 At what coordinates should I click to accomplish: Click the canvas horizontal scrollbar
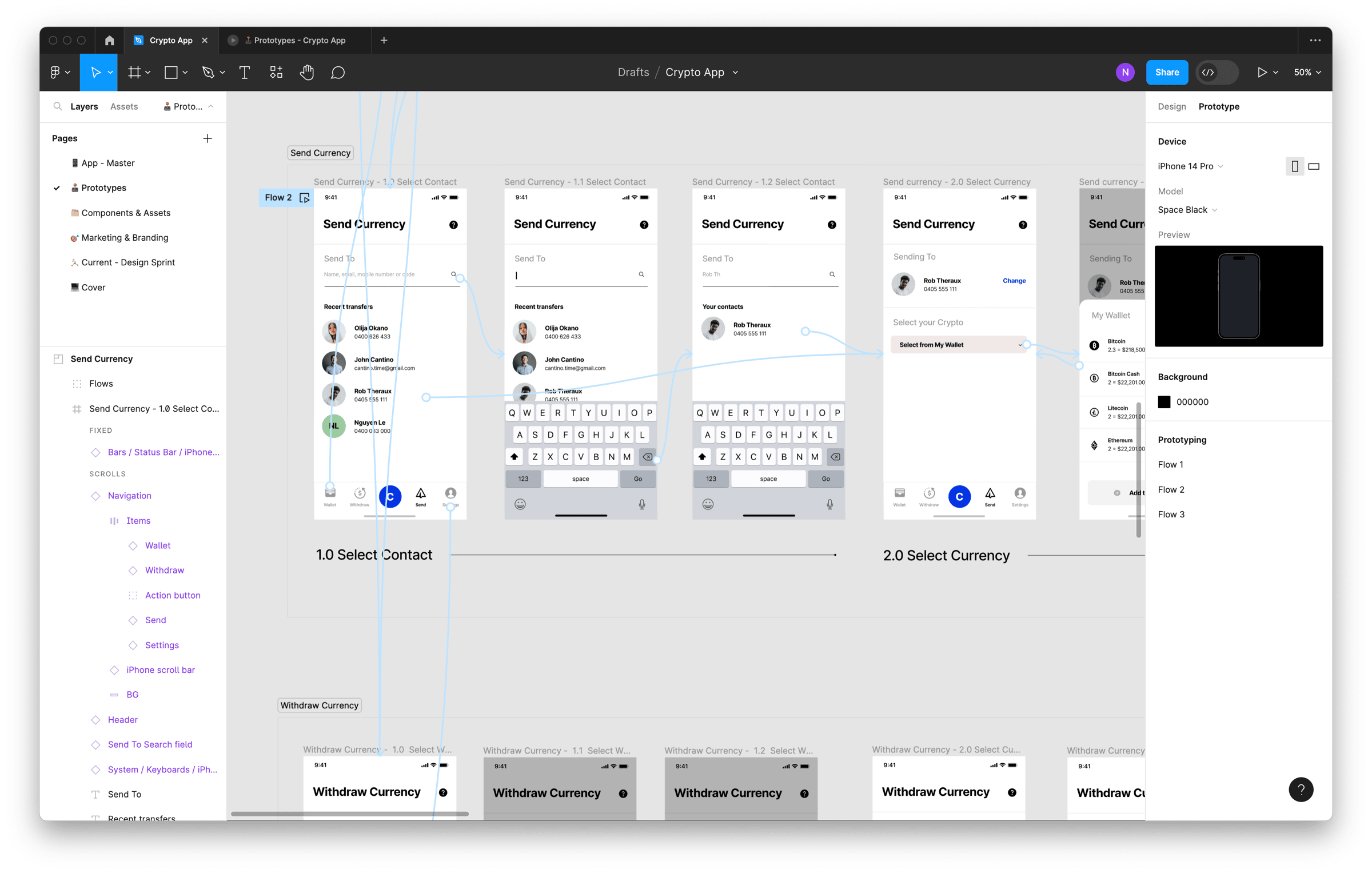click(x=349, y=813)
